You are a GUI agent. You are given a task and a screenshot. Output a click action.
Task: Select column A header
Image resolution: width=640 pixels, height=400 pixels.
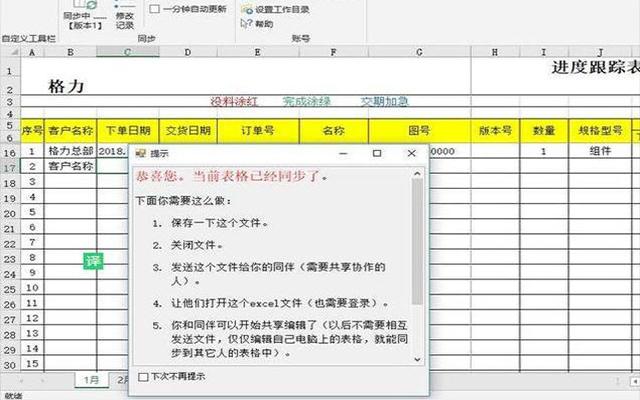(x=32, y=52)
